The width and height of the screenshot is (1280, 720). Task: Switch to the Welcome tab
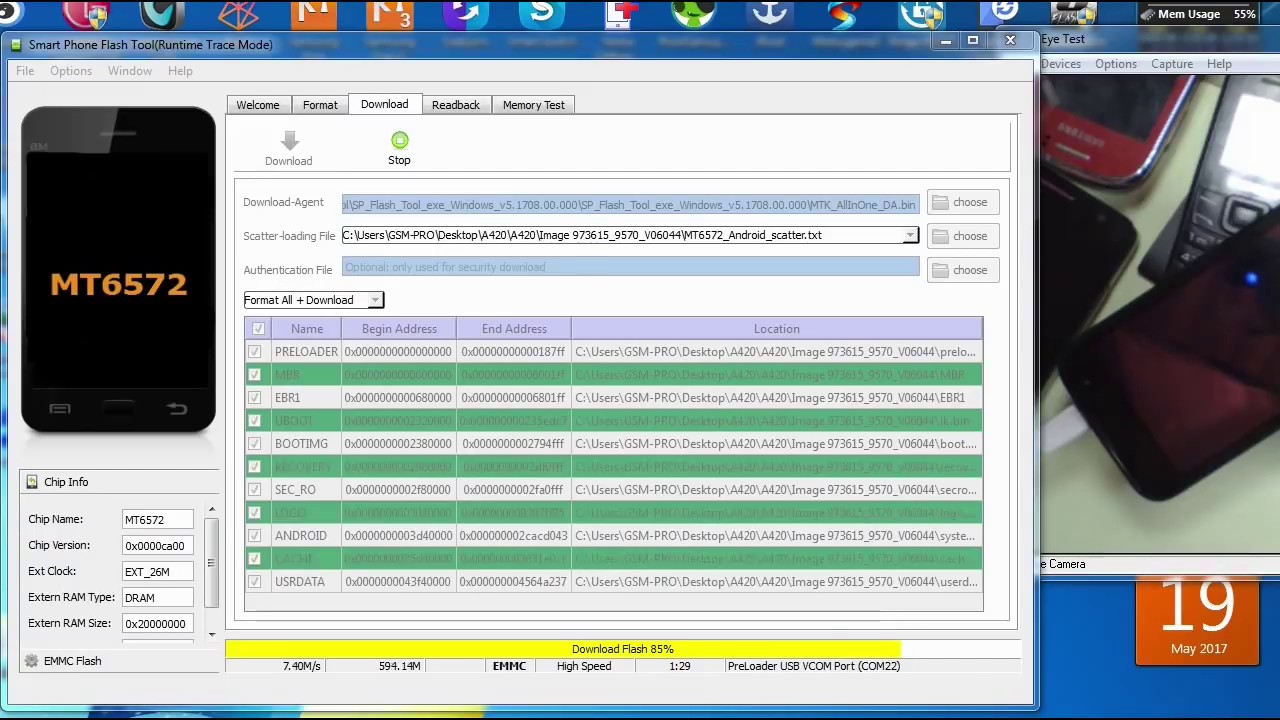258,105
